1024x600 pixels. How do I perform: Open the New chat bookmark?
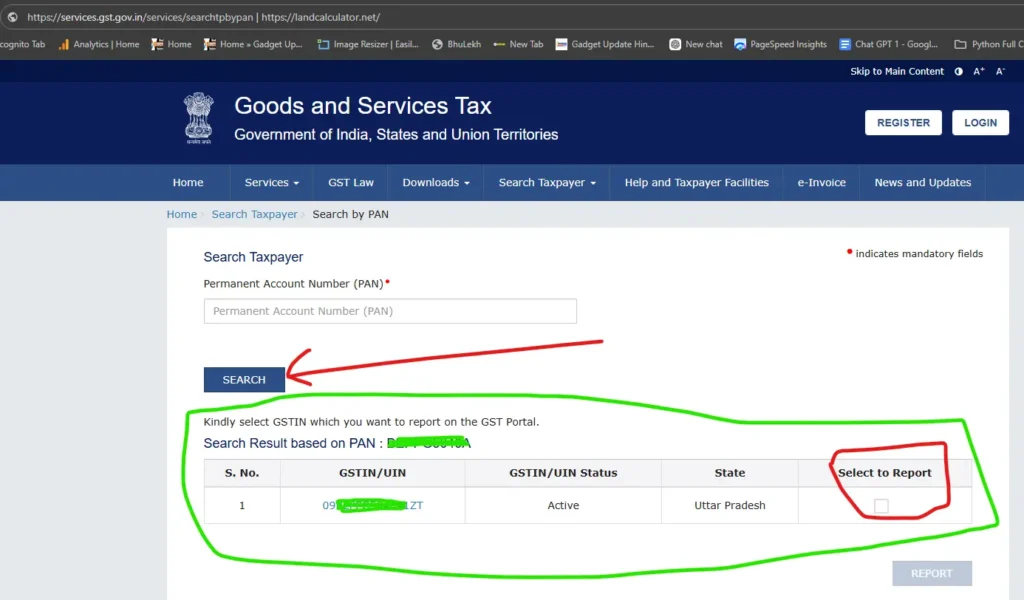[x=696, y=44]
